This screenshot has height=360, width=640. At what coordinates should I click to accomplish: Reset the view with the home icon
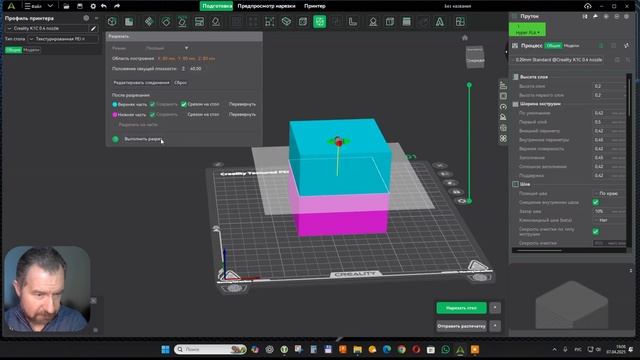coord(464,38)
